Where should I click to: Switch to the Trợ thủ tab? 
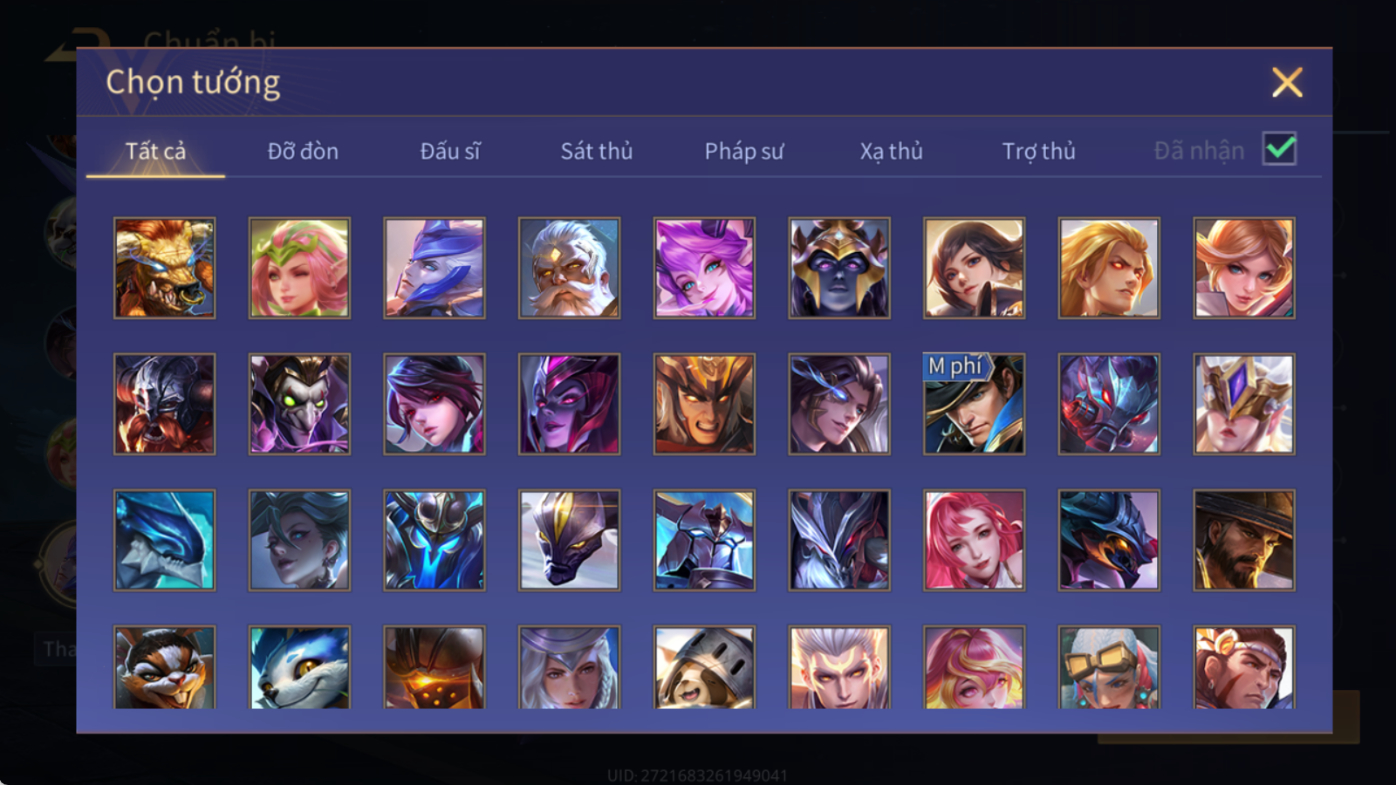click(1039, 151)
